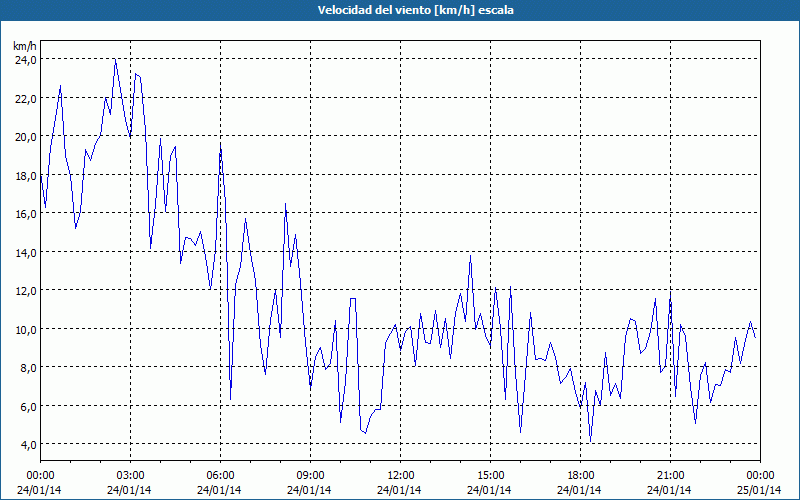Click the wind speed peak at 24 km/h
Screen dimensions: 800x500
(x=115, y=59)
